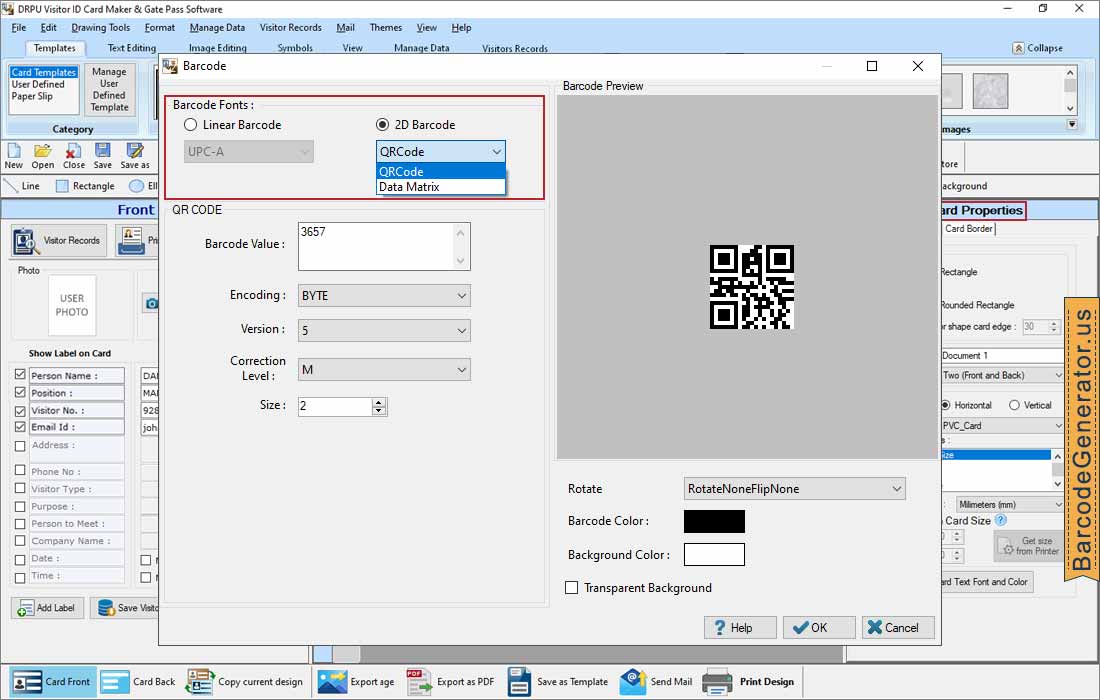Switch to the Symbols ribbon tab
Screen dimensions: 1100x700
295,48
